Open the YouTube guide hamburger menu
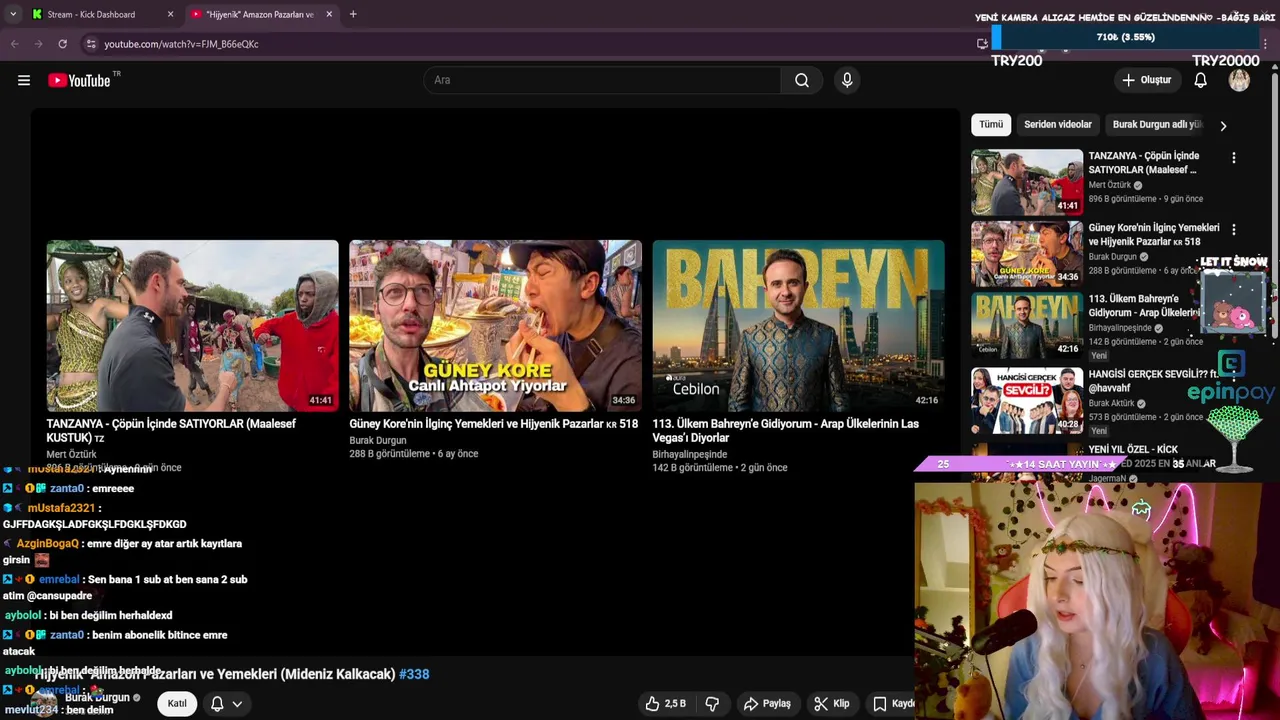This screenshot has width=1280, height=720. pyautogui.click(x=24, y=80)
